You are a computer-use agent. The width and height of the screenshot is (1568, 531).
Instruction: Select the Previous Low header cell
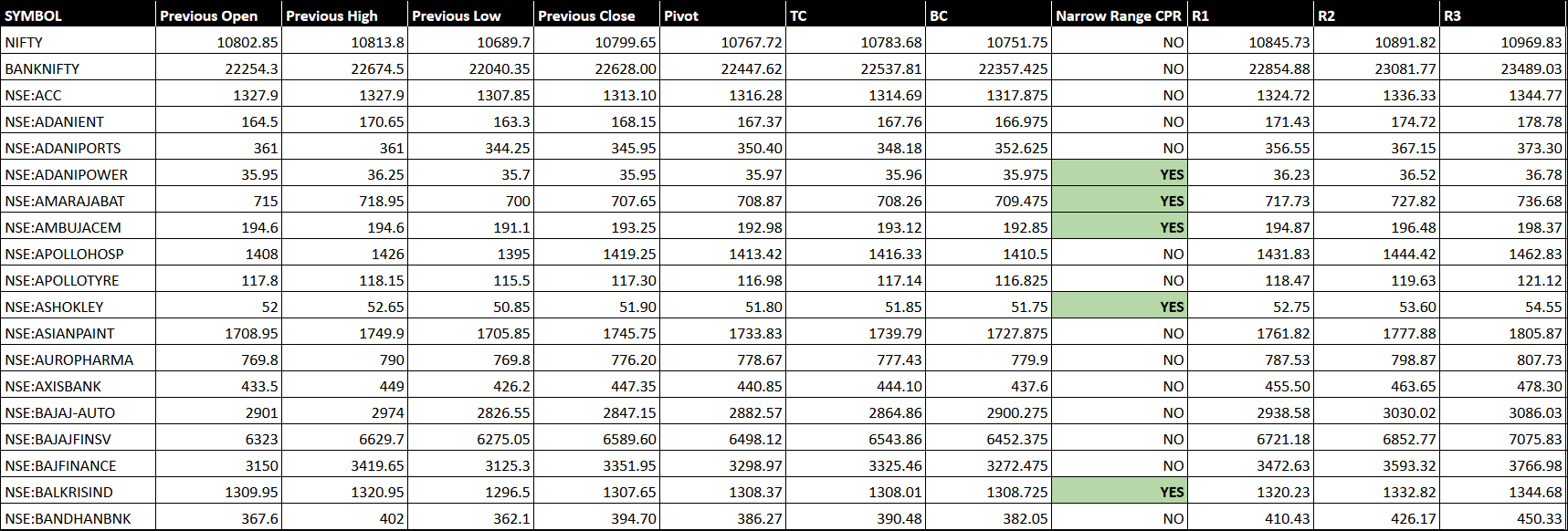click(470, 16)
